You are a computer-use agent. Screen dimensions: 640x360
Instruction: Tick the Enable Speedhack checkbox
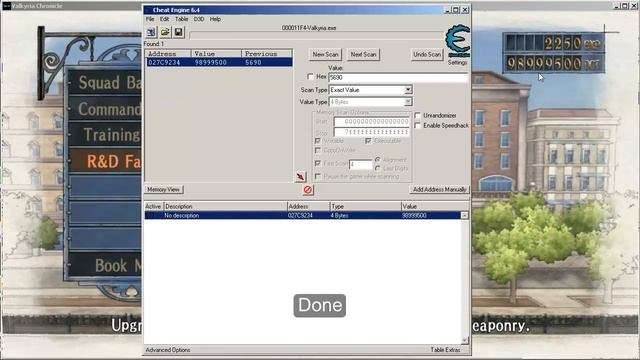coord(418,125)
